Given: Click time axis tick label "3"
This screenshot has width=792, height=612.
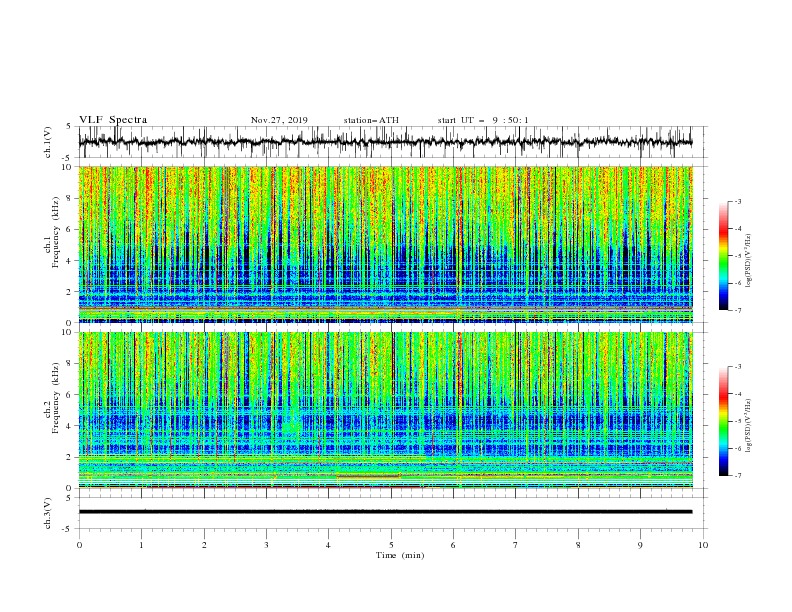Looking at the screenshot, I should [x=266, y=545].
